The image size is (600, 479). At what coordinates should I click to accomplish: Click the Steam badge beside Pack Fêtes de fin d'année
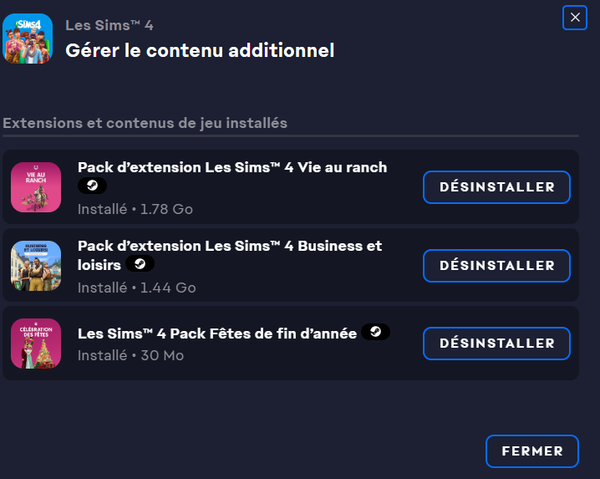(x=376, y=332)
